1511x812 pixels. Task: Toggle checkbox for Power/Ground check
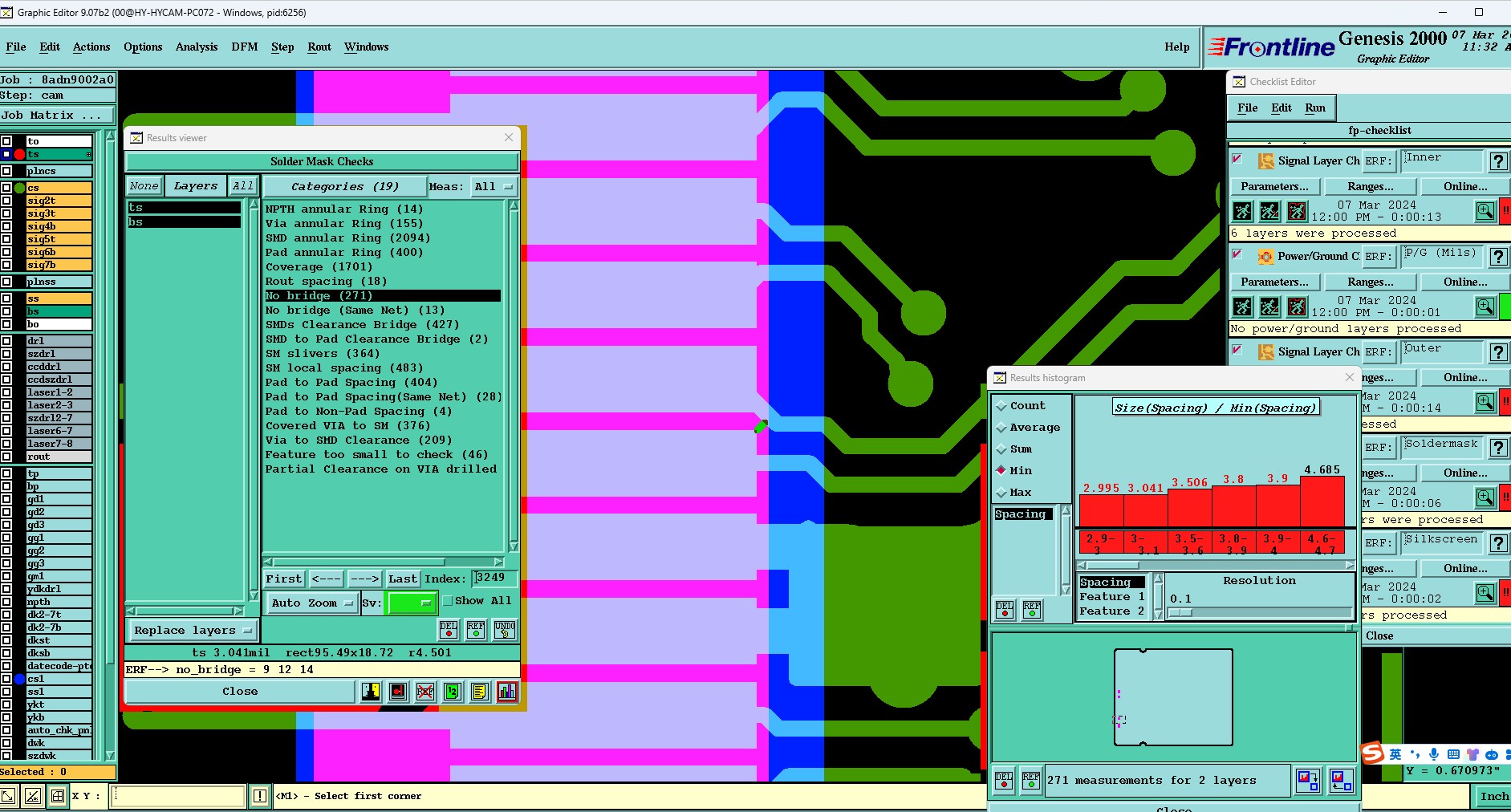[x=1237, y=254]
